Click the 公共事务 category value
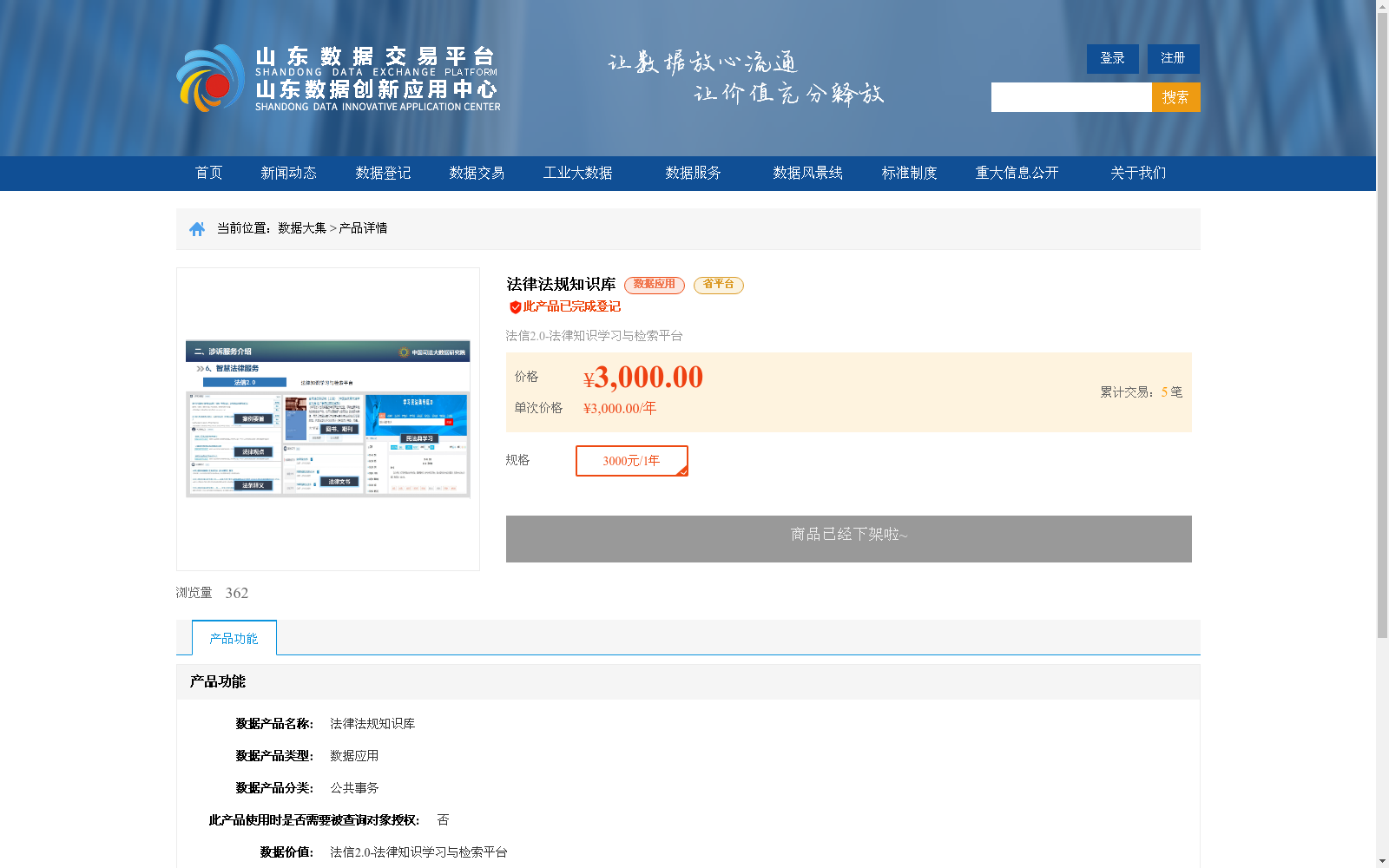The image size is (1389, 868). point(354,788)
